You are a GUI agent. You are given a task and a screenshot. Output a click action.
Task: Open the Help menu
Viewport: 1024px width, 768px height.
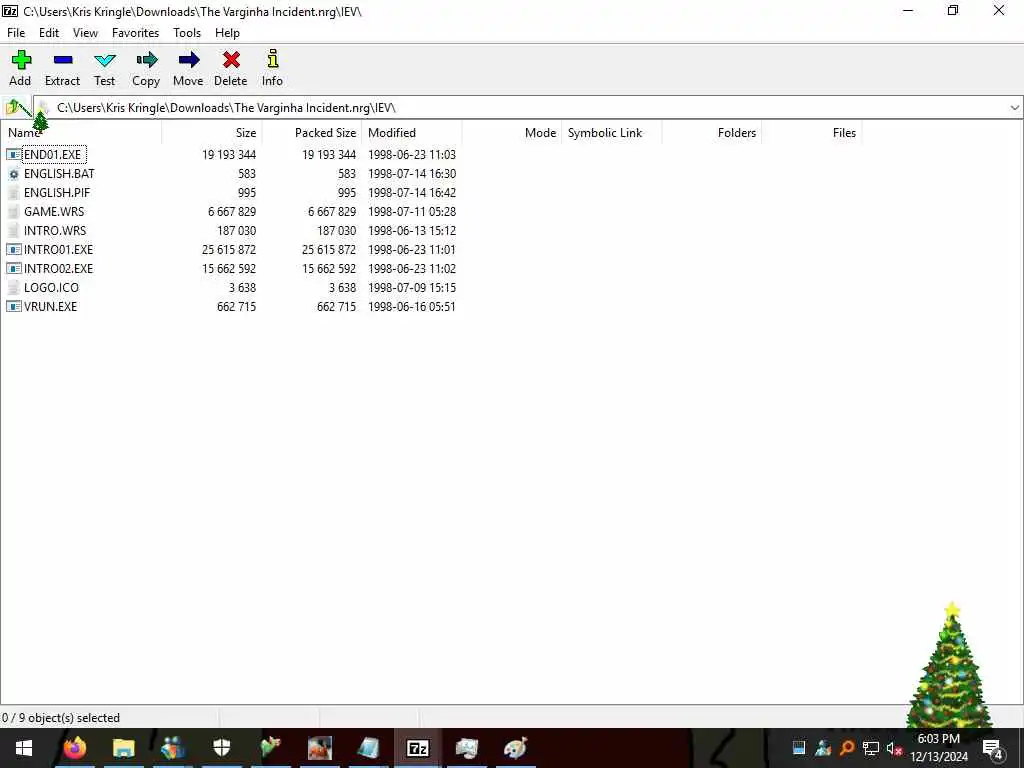[x=227, y=33]
